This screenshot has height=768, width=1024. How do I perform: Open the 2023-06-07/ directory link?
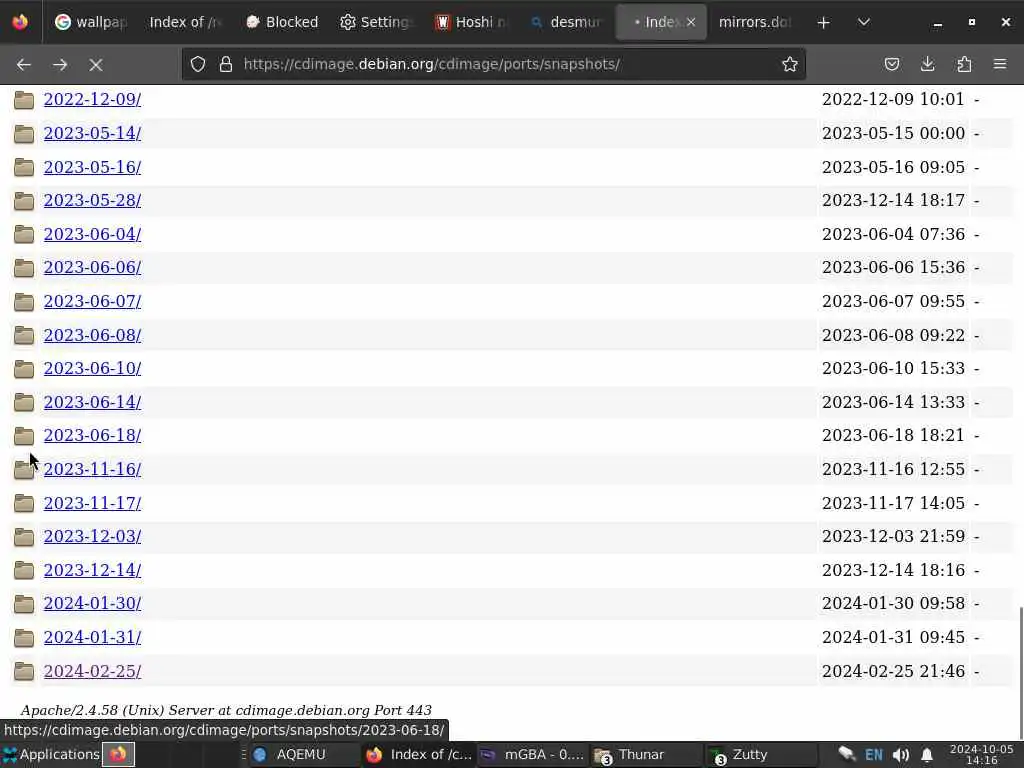tap(92, 302)
